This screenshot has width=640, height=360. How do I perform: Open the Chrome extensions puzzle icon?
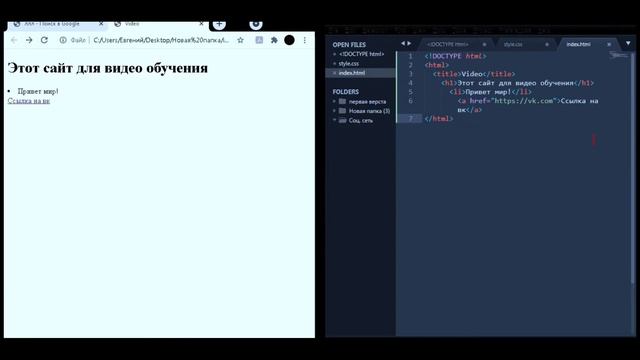[x=274, y=40]
